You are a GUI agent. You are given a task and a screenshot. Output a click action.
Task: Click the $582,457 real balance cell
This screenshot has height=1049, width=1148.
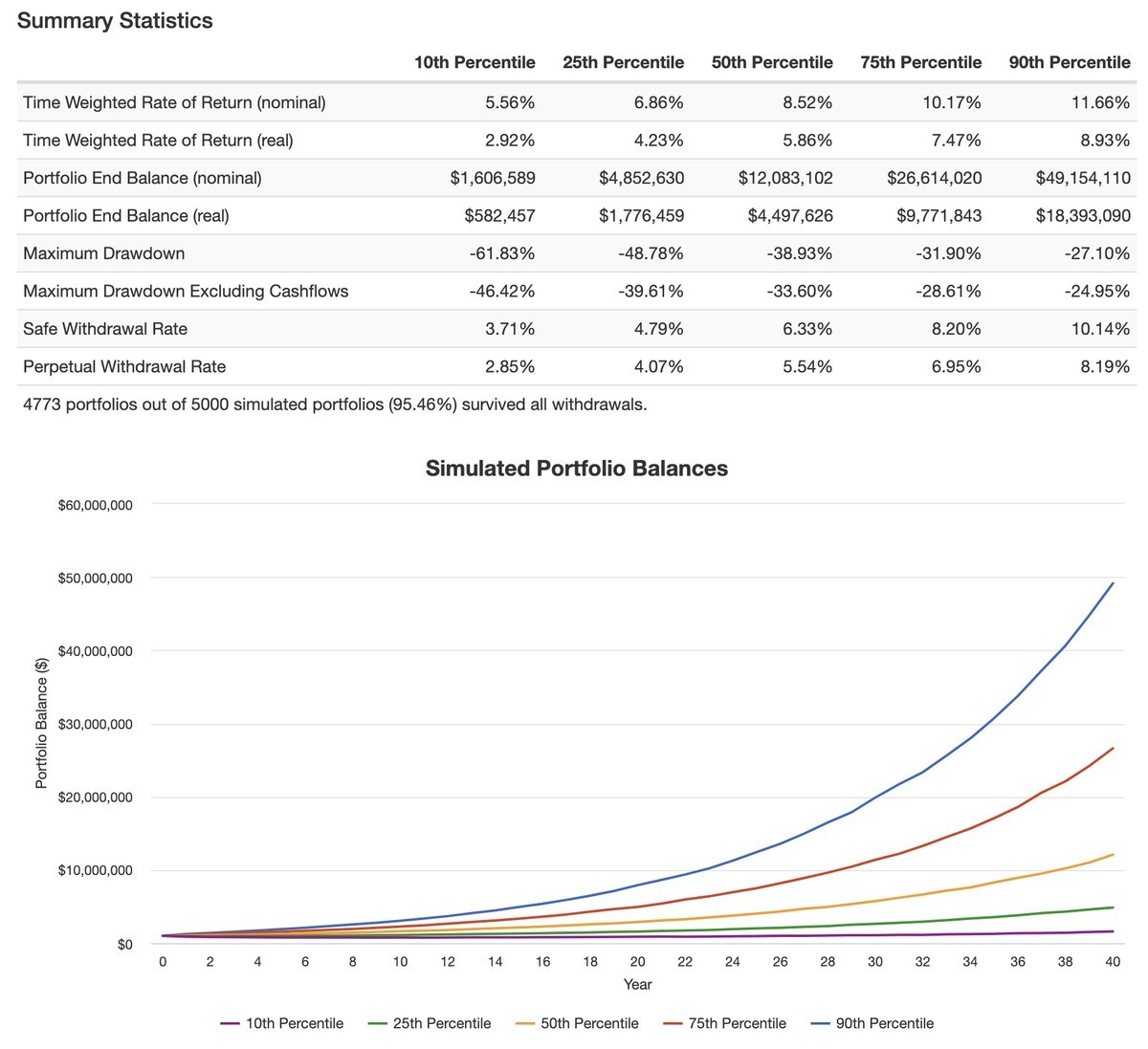pyautogui.click(x=499, y=216)
